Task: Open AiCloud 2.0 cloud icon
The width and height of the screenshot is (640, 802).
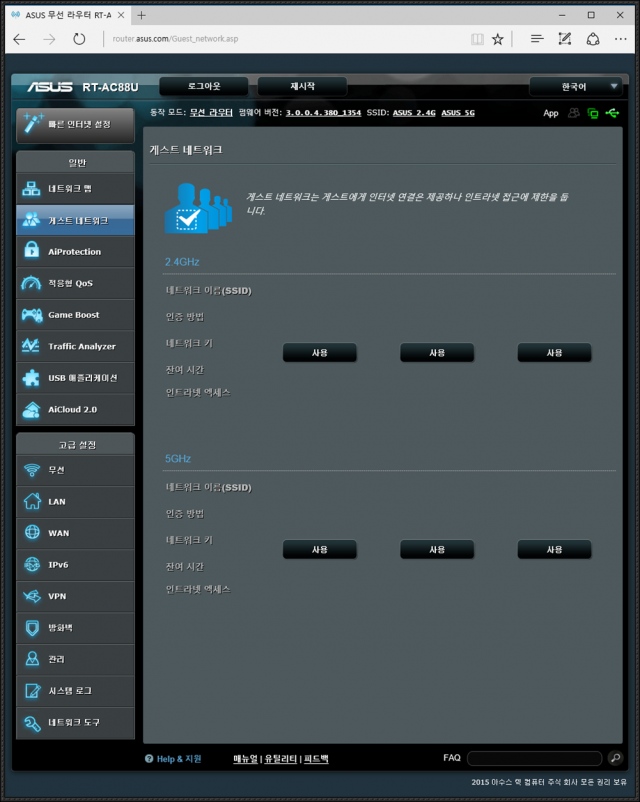Action: pyautogui.click(x=31, y=409)
